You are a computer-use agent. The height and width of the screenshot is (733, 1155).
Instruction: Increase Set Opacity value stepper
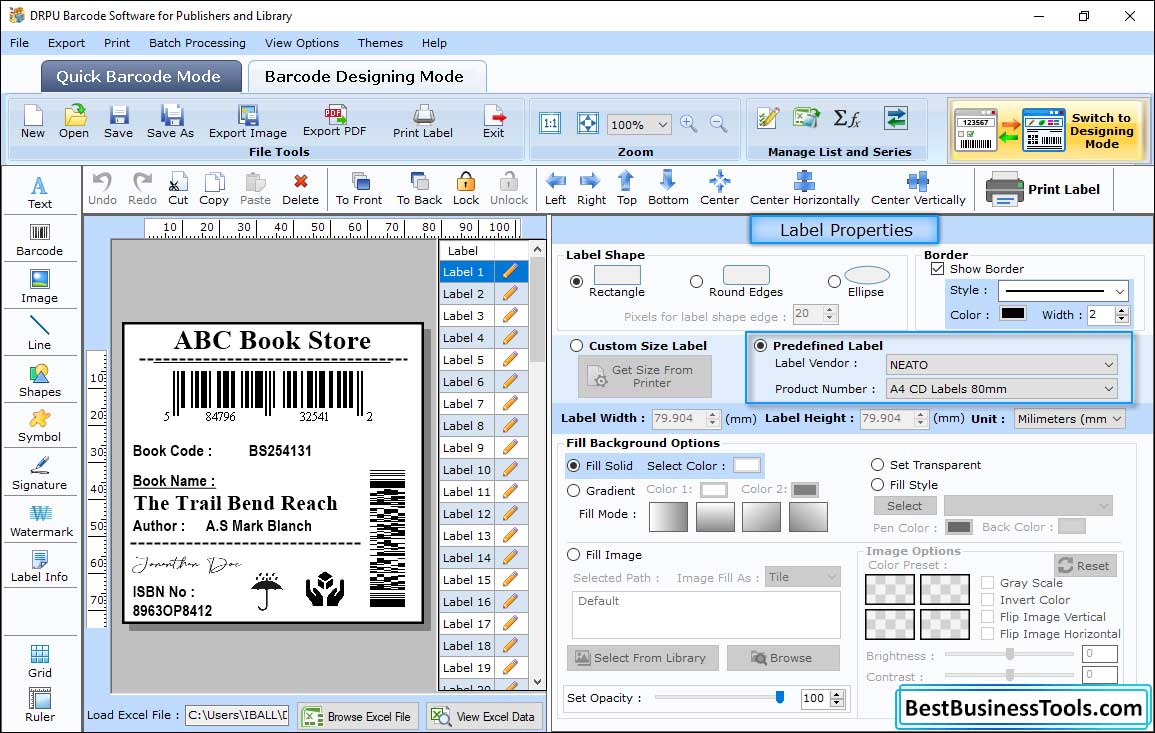pyautogui.click(x=837, y=694)
